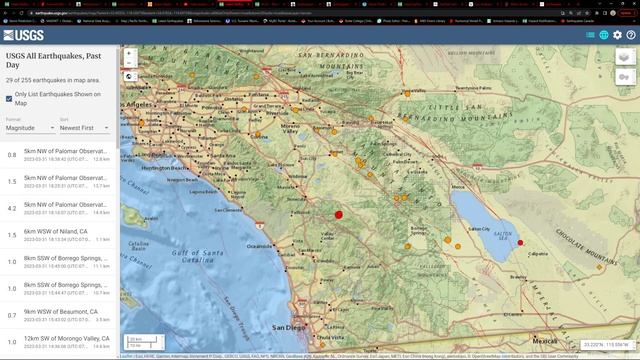The height and width of the screenshot is (360, 640).
Task: Select the 6km WSW of Niland, CA entry
Action: tap(58, 235)
